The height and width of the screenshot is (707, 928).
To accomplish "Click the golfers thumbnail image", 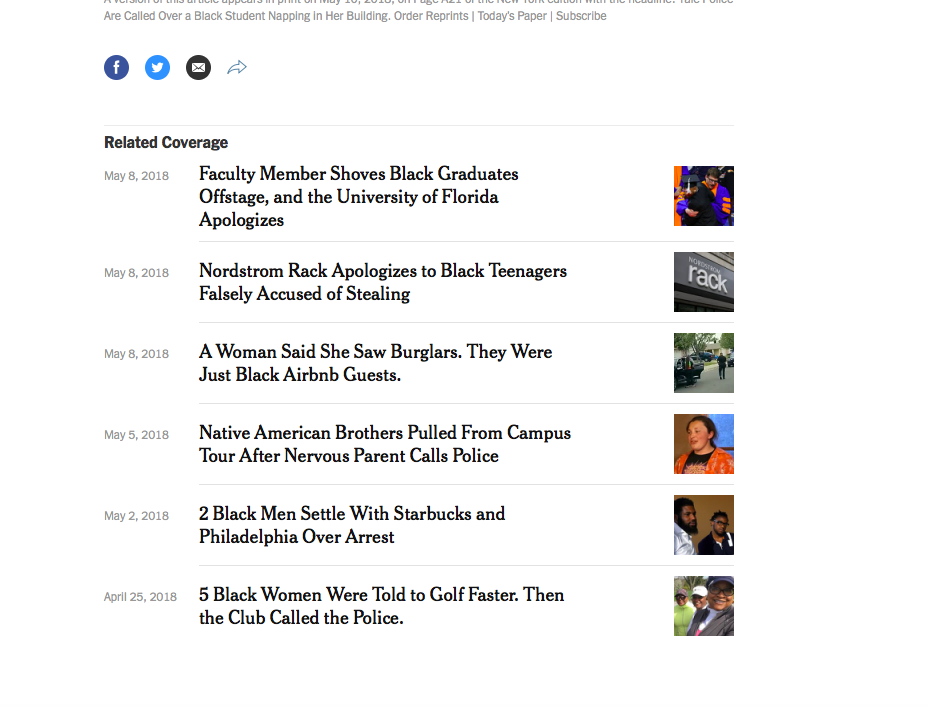I will click(x=704, y=606).
